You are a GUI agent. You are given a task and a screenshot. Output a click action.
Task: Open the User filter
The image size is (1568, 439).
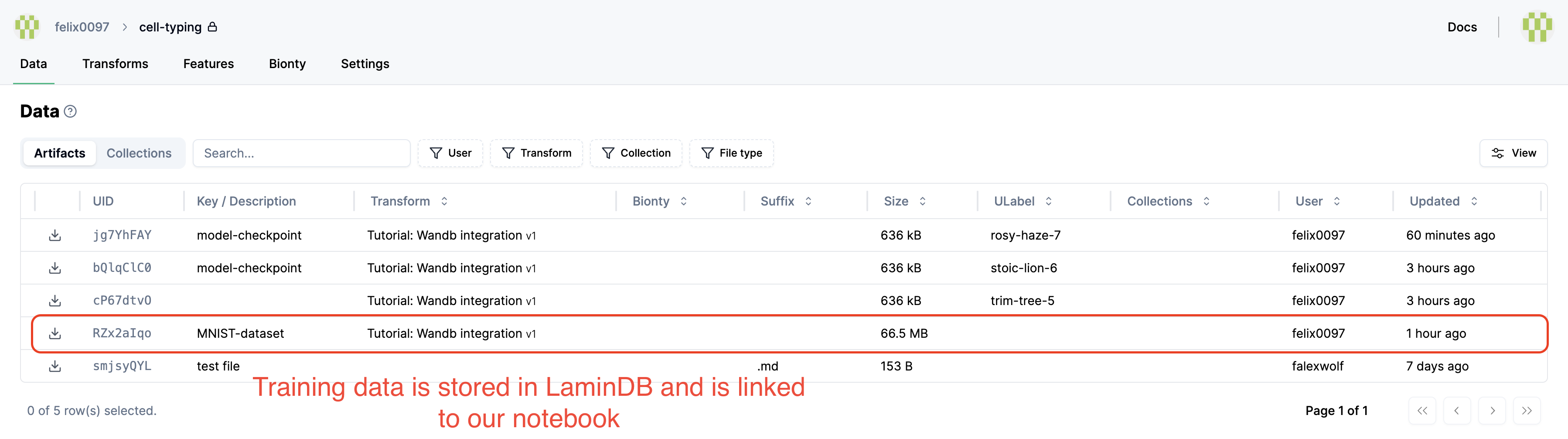click(x=450, y=154)
